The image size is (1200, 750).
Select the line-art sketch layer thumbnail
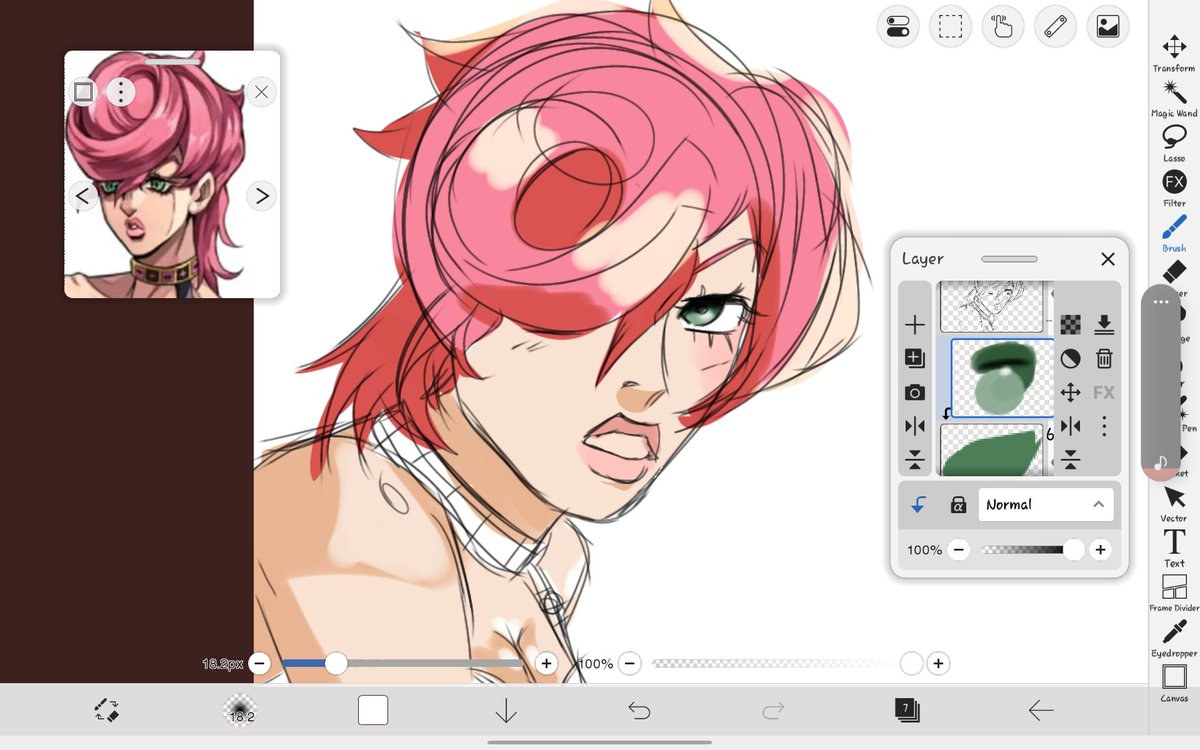[x=991, y=307]
